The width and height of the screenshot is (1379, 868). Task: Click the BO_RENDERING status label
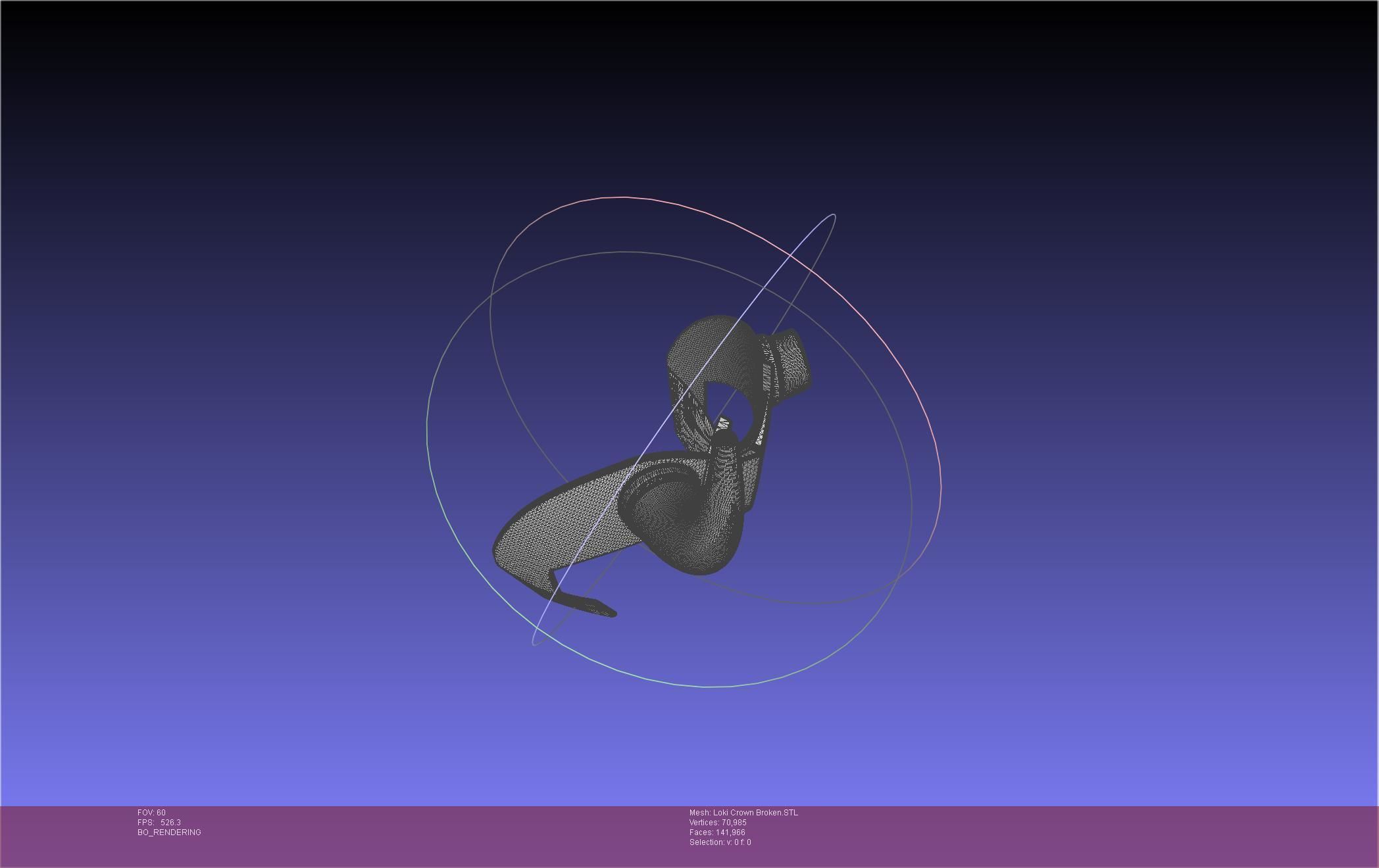pyautogui.click(x=169, y=832)
